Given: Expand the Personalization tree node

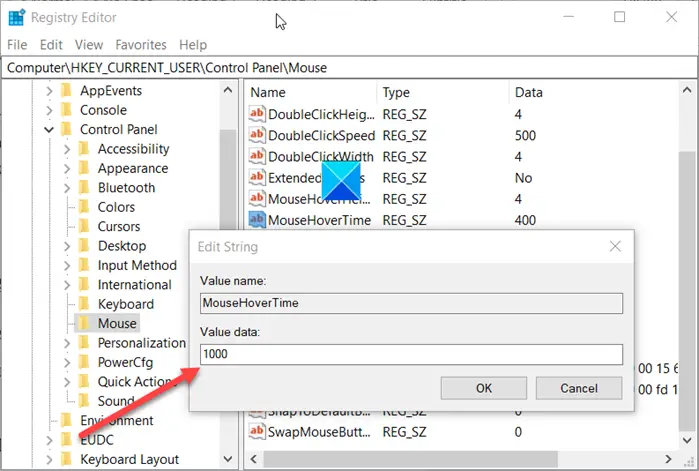Looking at the screenshot, I should tap(67, 343).
